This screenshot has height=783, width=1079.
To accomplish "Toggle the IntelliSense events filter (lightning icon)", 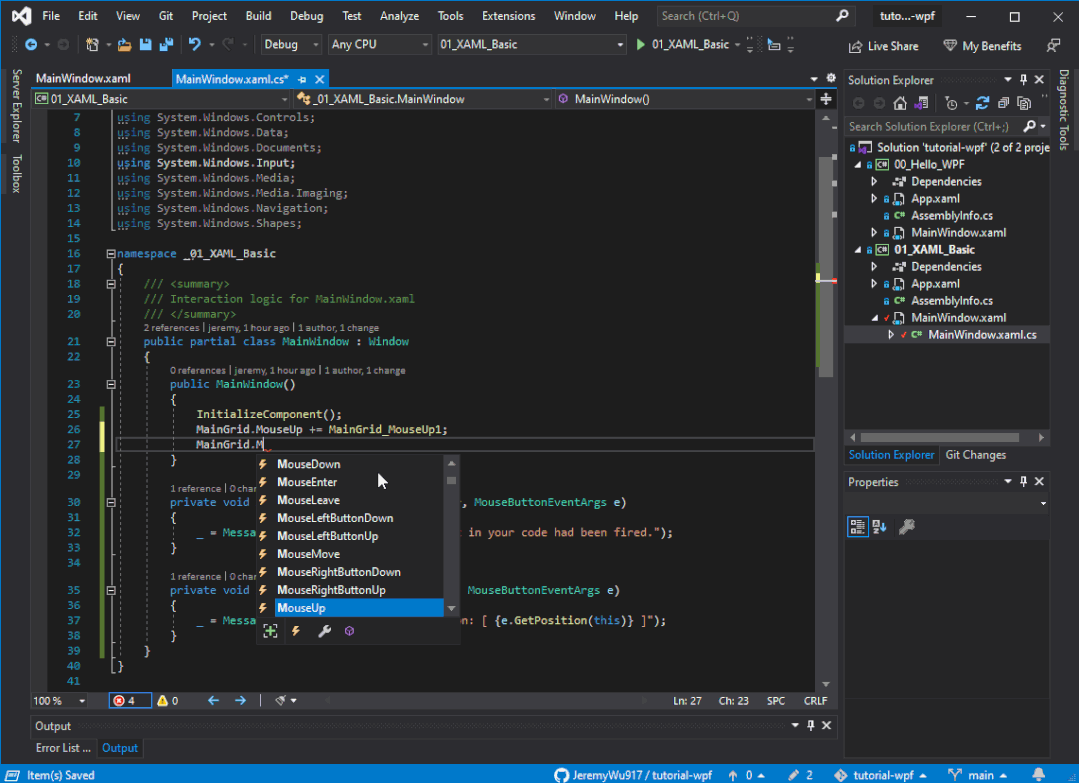I will pyautogui.click(x=297, y=631).
